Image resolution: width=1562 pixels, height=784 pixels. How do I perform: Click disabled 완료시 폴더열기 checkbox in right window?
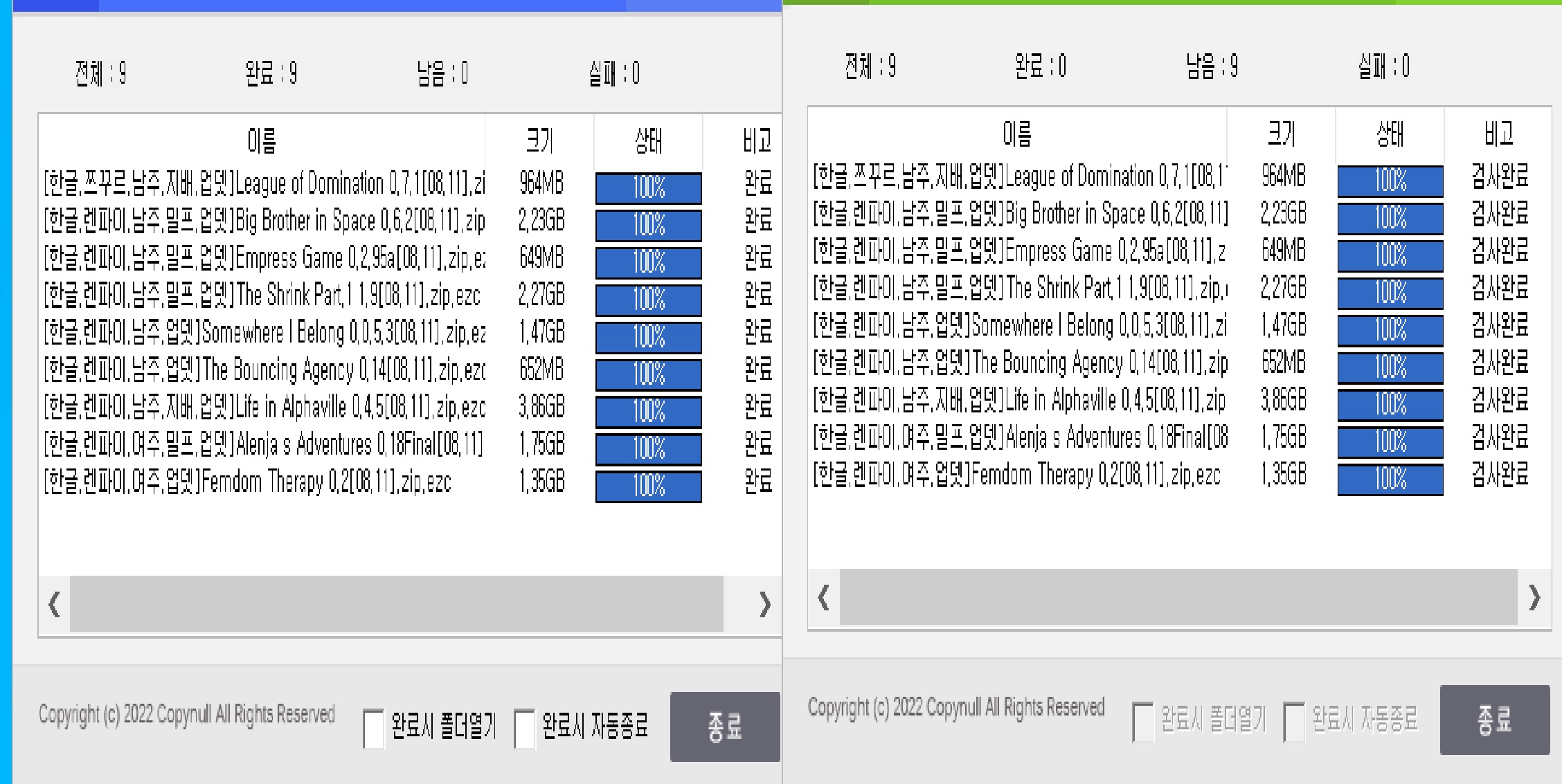pos(1143,722)
